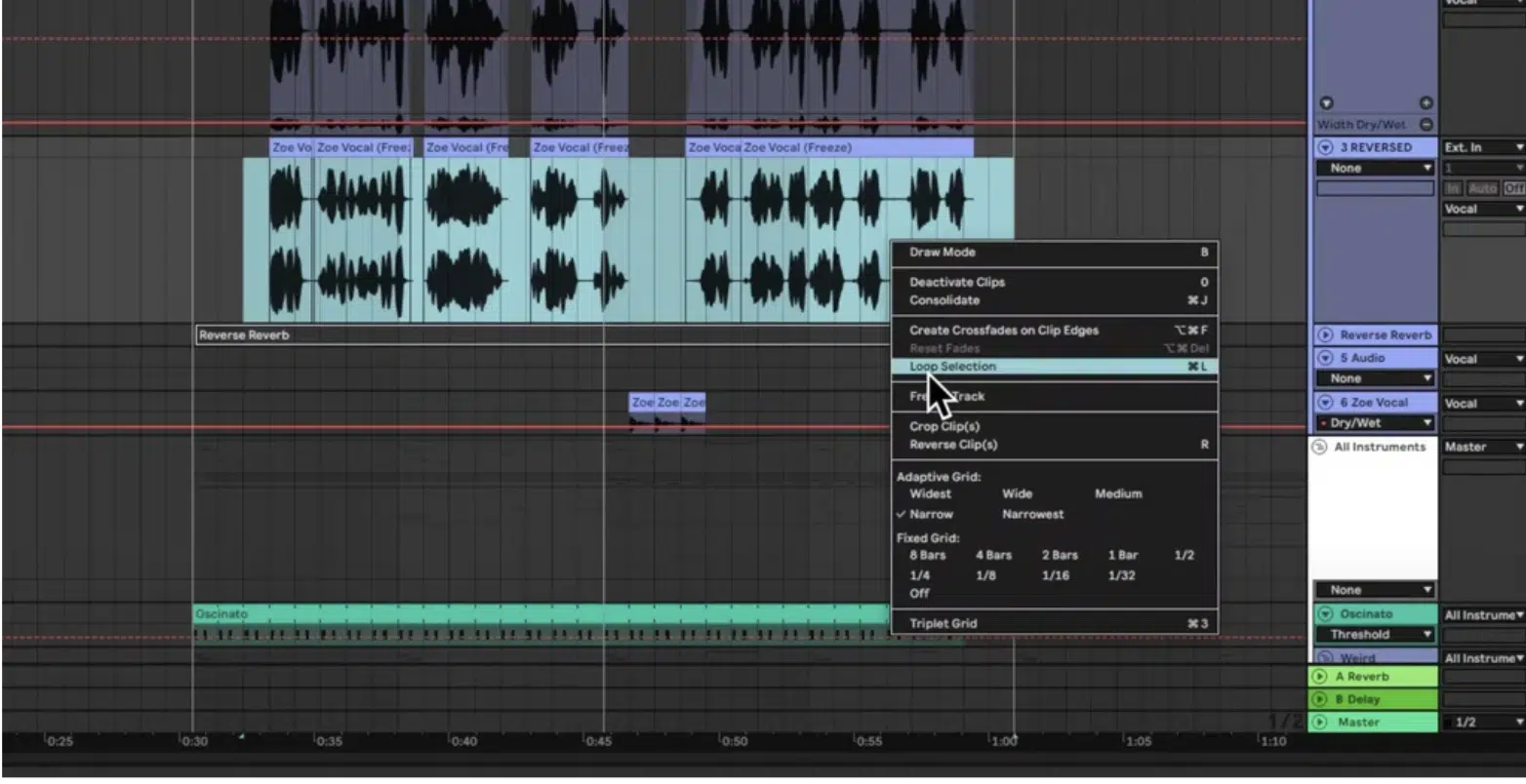Select Narrowest adaptive grid option
Image resolution: width=1526 pixels, height=784 pixels.
[x=1033, y=514]
